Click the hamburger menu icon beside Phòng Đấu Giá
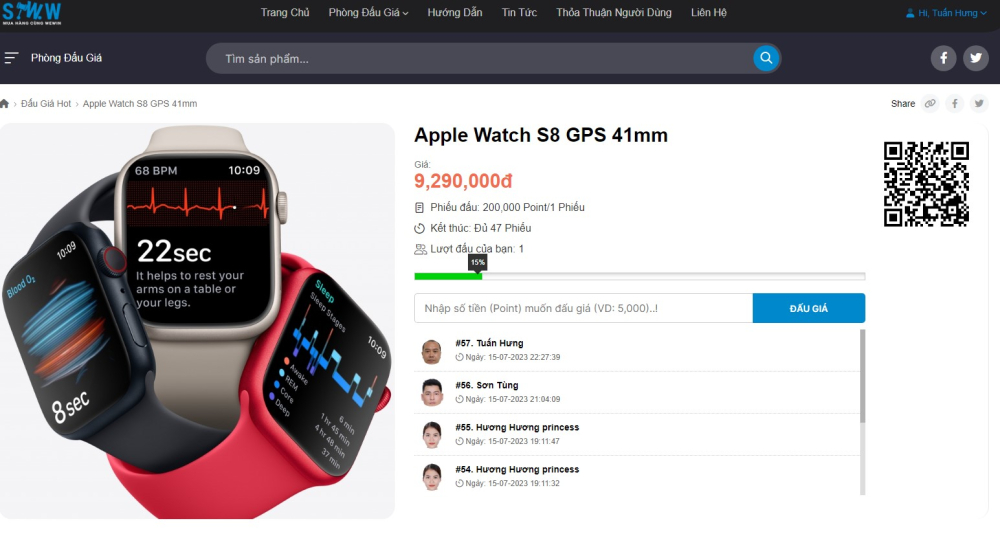 [11, 58]
